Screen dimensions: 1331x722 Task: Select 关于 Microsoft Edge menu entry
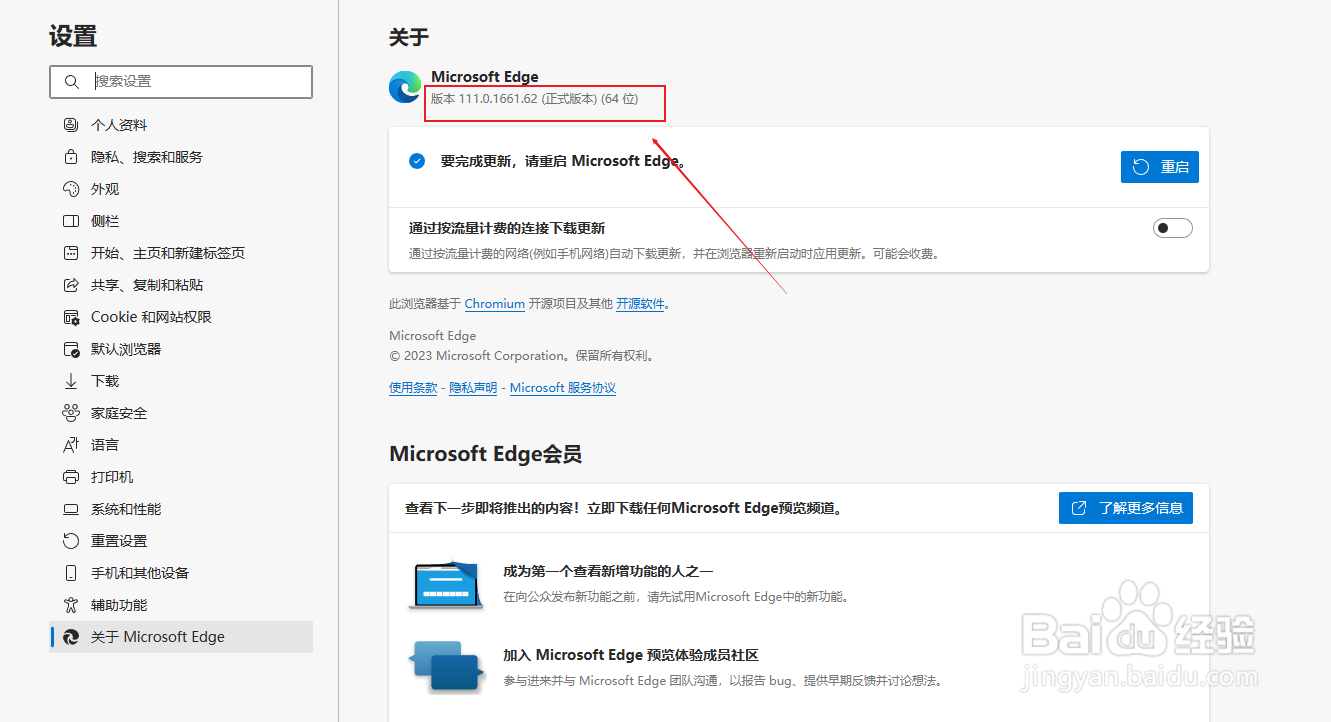point(181,637)
